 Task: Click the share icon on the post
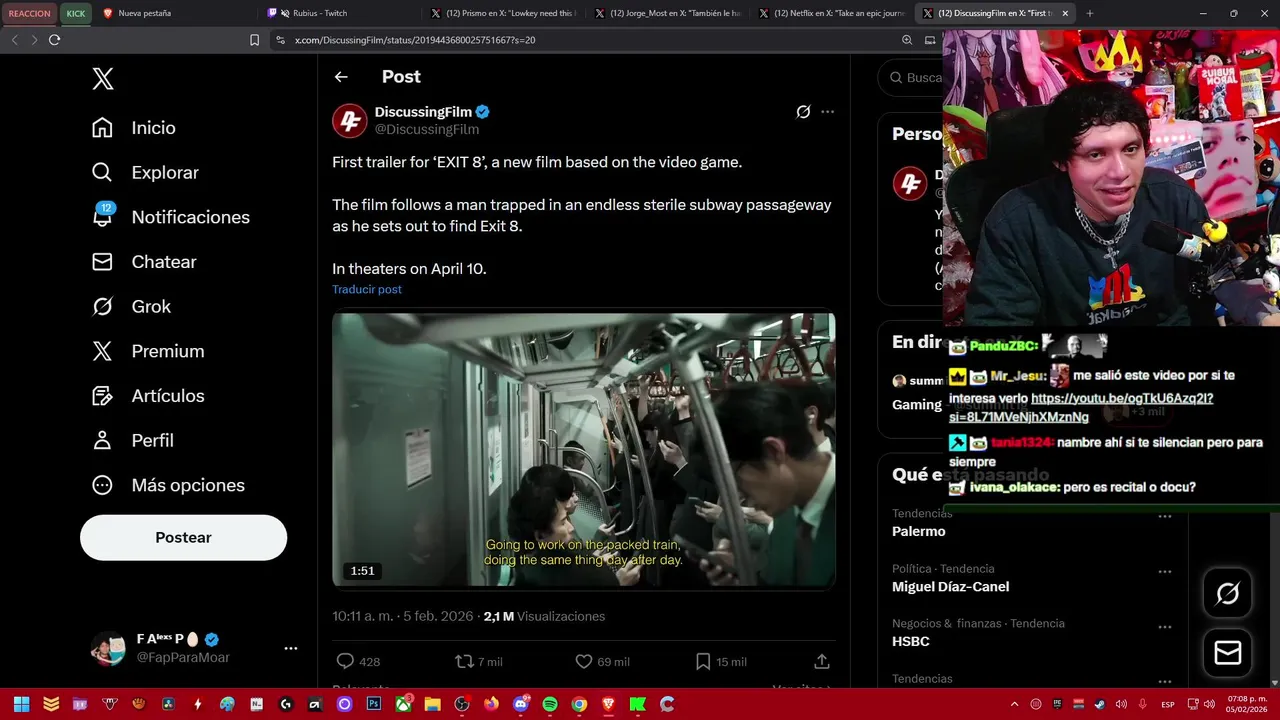[822, 662]
